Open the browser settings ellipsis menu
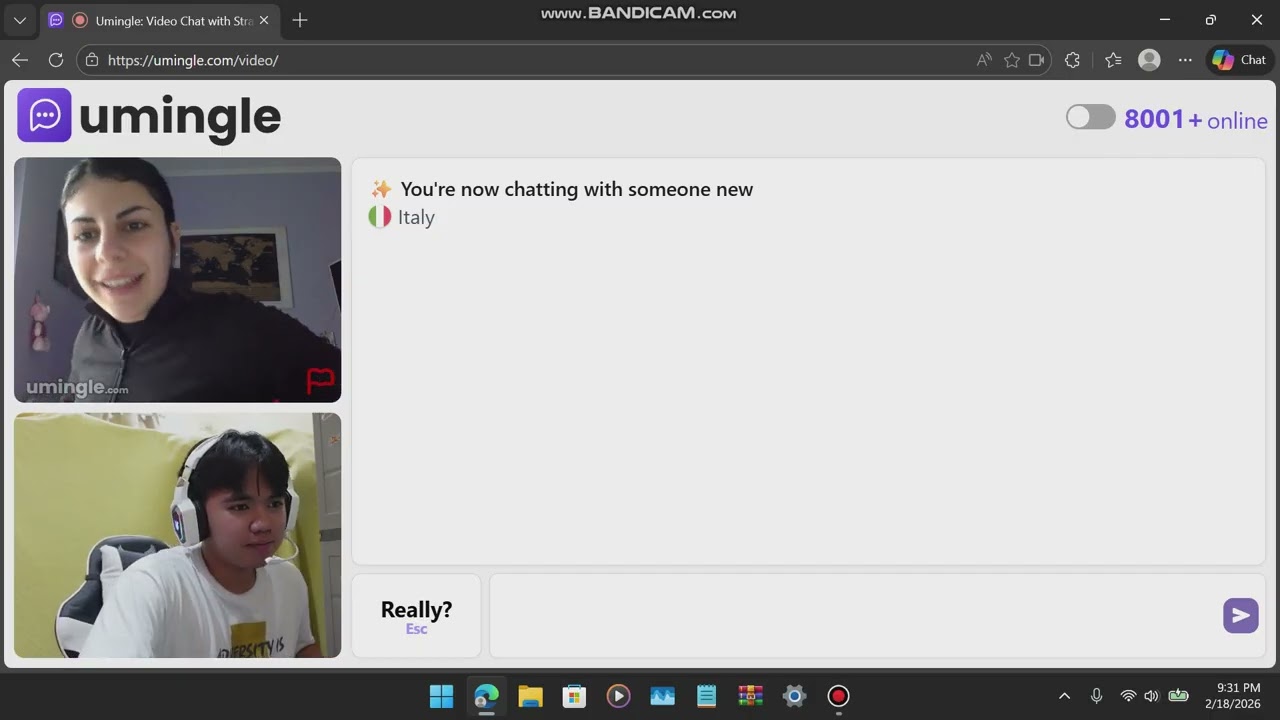 [1185, 60]
